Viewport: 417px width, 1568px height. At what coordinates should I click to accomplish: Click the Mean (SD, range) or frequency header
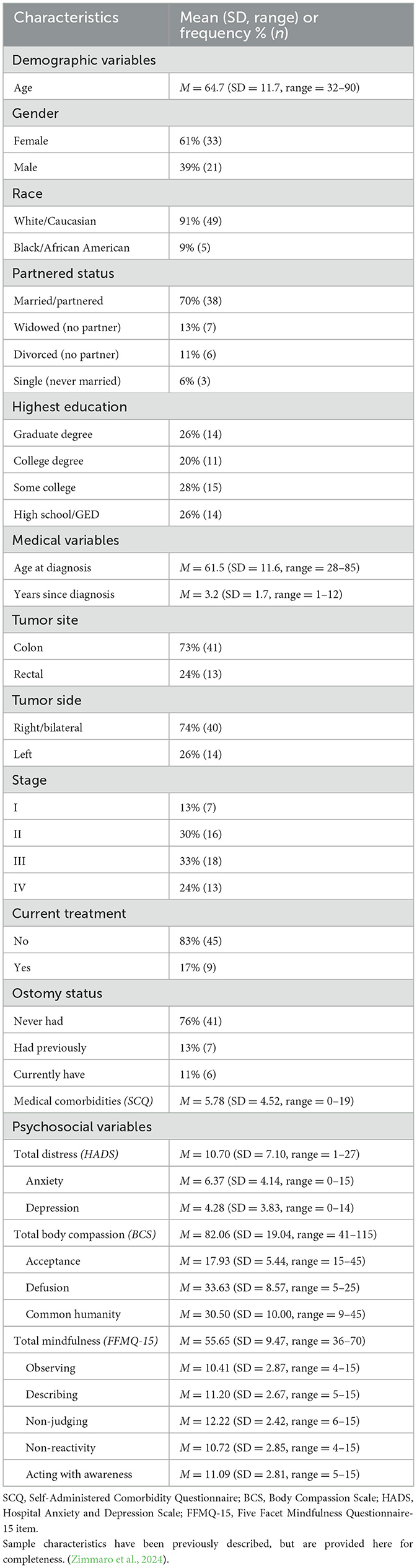[x=248, y=25]
